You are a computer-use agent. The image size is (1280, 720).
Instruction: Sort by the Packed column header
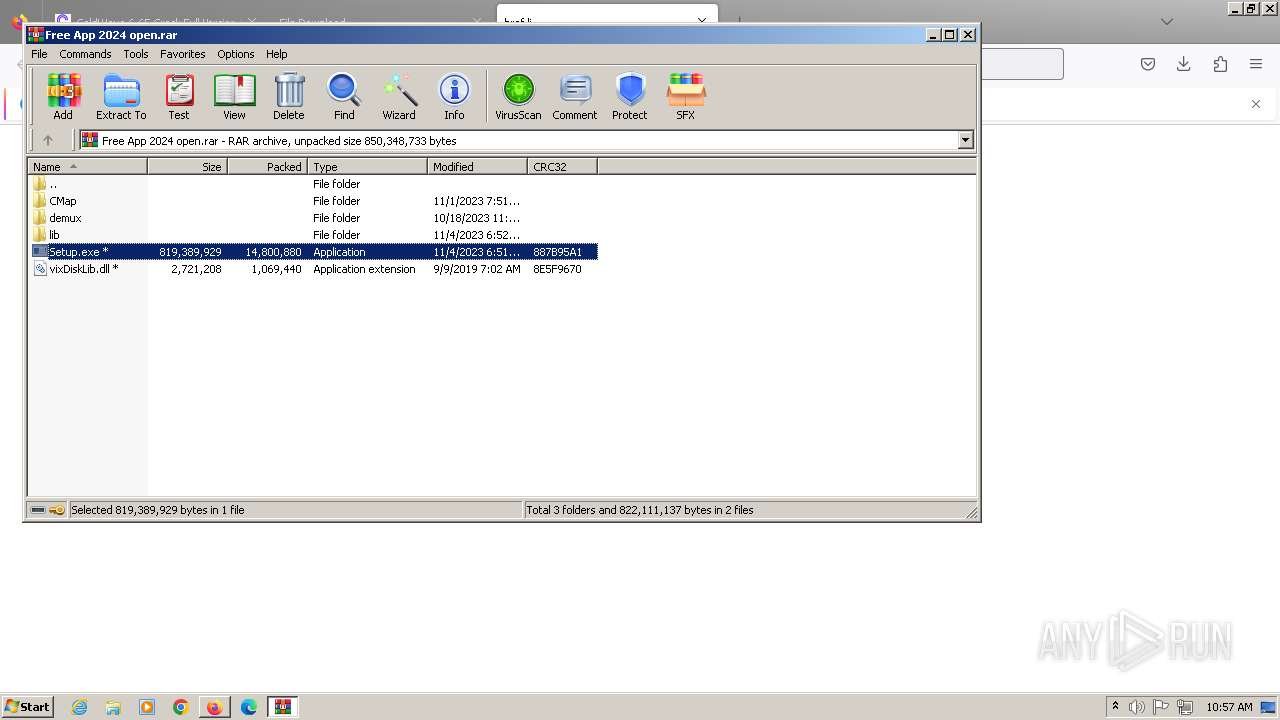(x=268, y=167)
